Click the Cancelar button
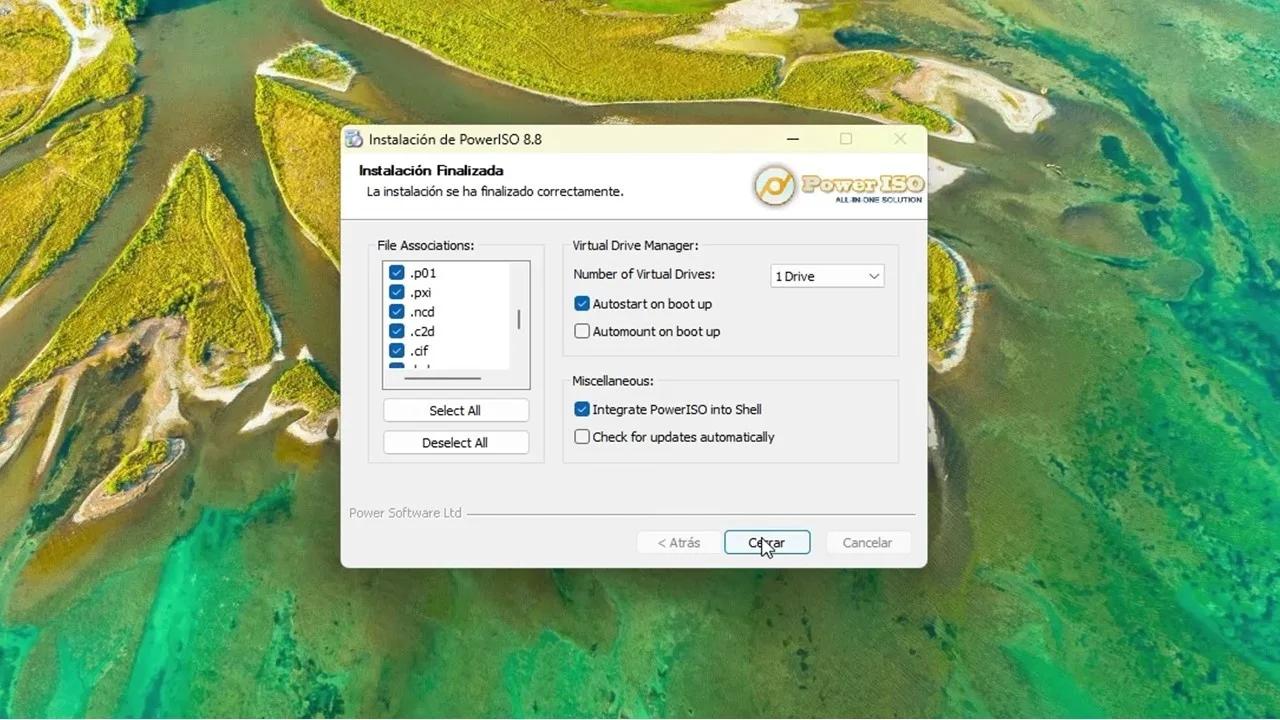 [x=867, y=542]
